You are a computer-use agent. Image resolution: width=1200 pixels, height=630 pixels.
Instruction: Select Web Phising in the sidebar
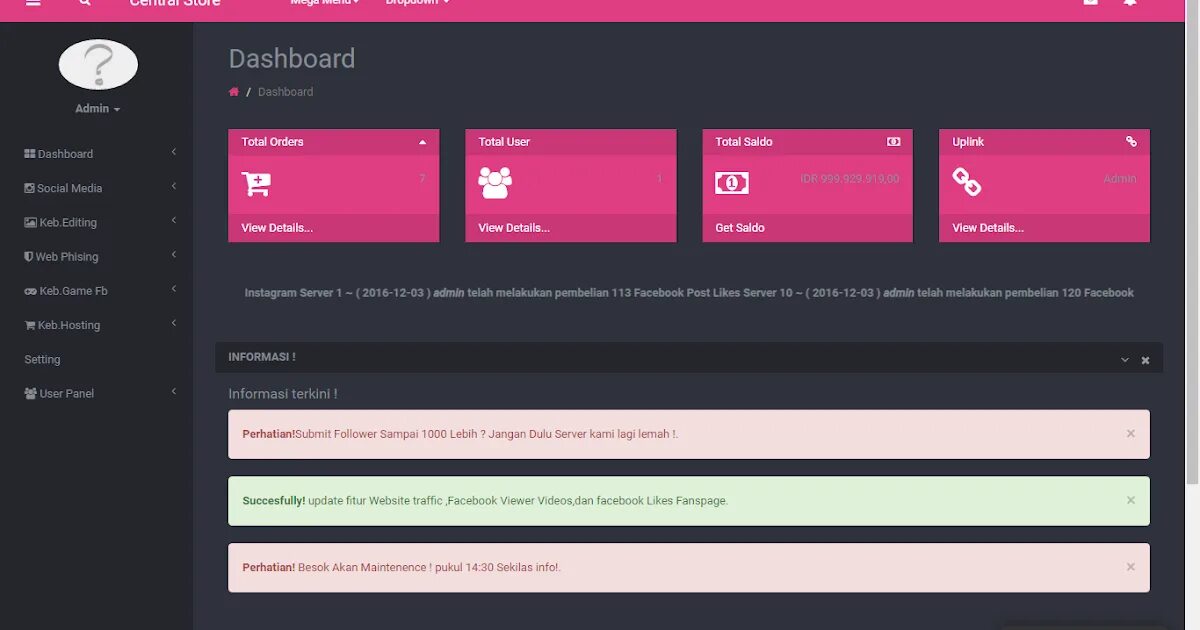click(x=67, y=257)
